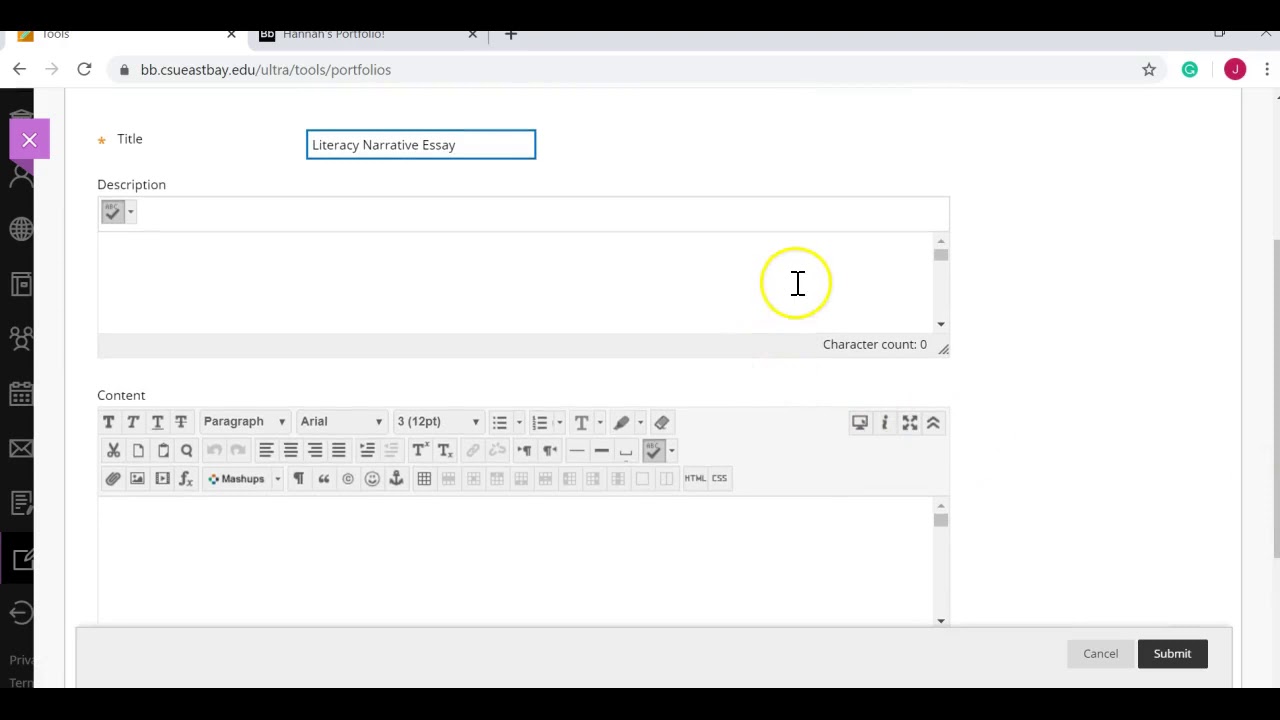The height and width of the screenshot is (720, 1280).
Task: Justify text fully
Action: pyautogui.click(x=339, y=451)
